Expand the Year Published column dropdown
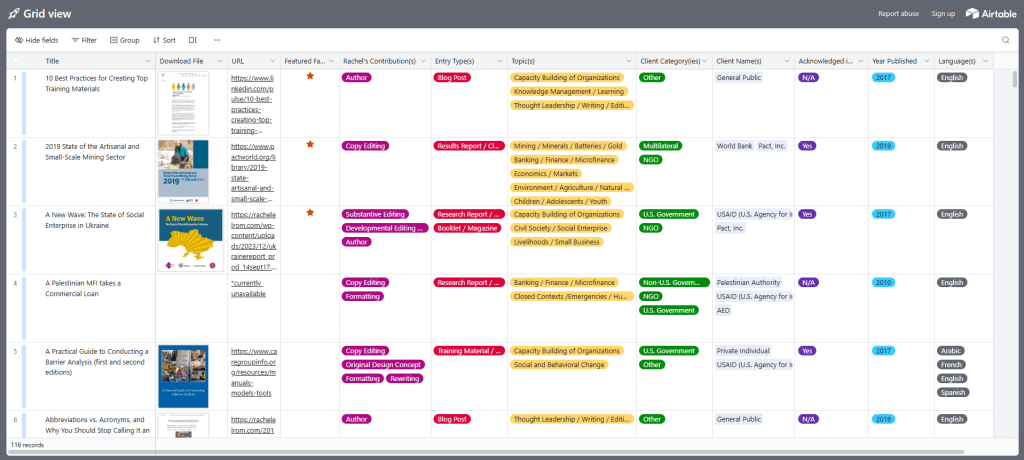 click(x=926, y=61)
